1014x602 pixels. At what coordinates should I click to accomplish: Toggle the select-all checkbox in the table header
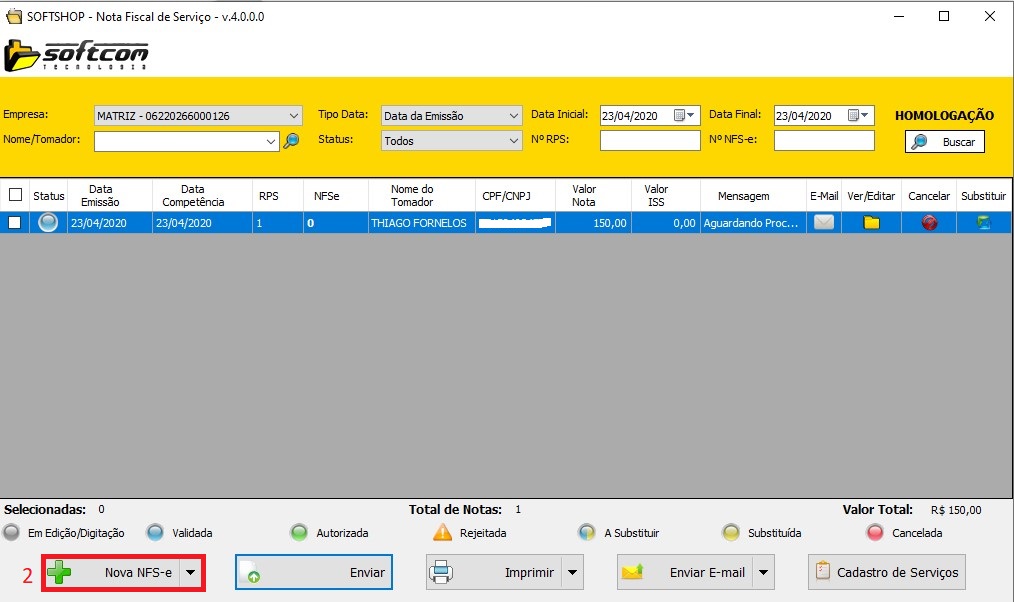tap(15, 196)
